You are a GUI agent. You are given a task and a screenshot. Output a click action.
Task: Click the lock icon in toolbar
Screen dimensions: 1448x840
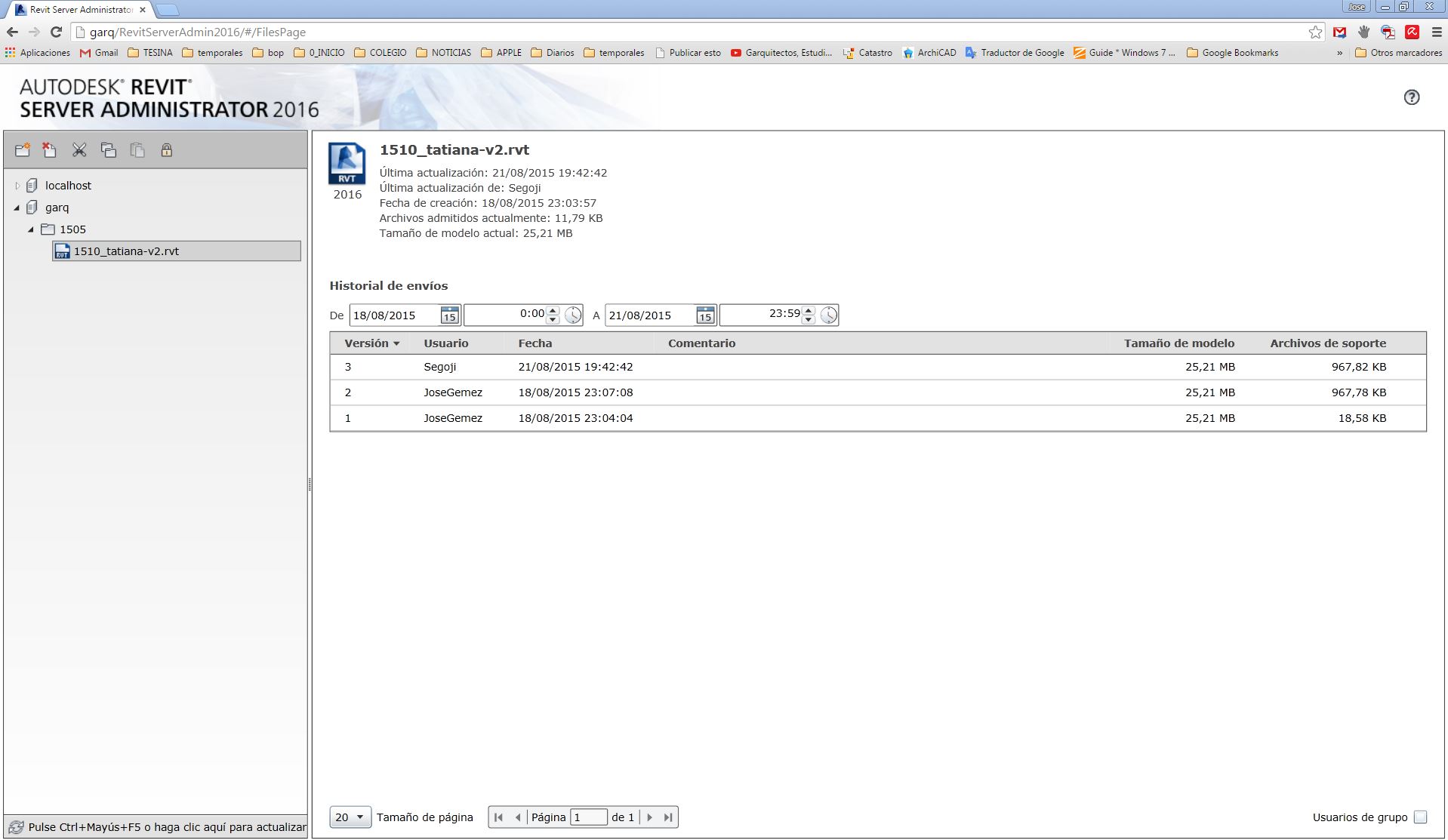(166, 150)
